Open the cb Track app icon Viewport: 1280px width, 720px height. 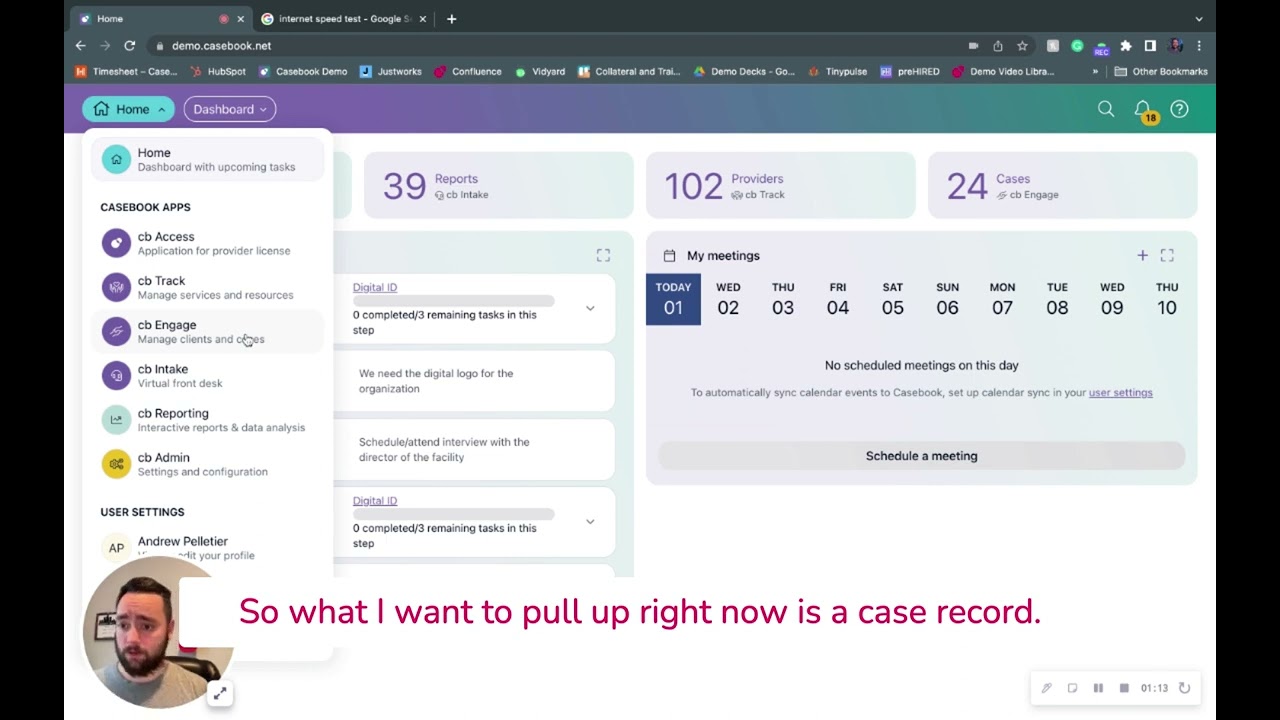pyautogui.click(x=116, y=287)
